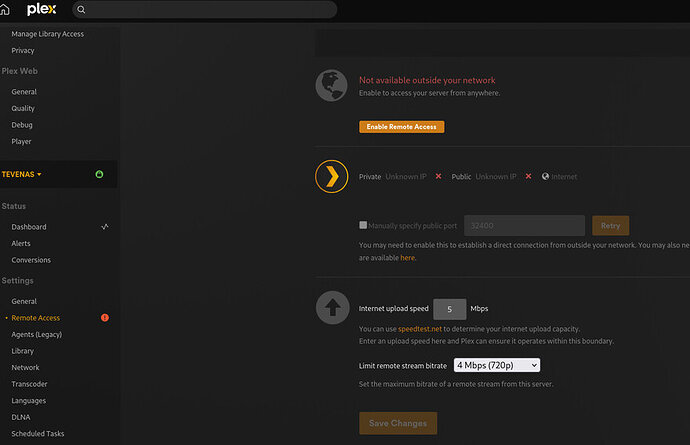Follow the orange 'here' link
690x445 pixels.
407,257
